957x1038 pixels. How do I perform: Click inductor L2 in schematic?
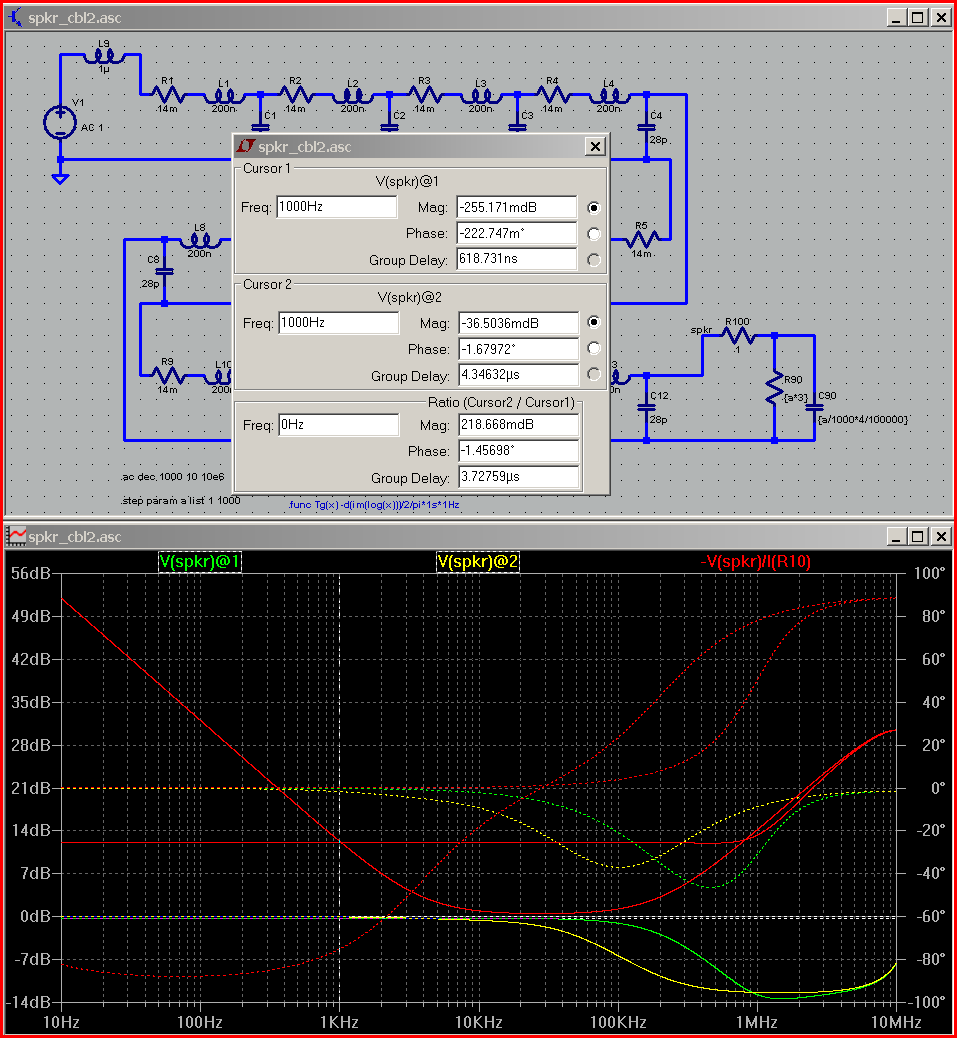pos(353,97)
